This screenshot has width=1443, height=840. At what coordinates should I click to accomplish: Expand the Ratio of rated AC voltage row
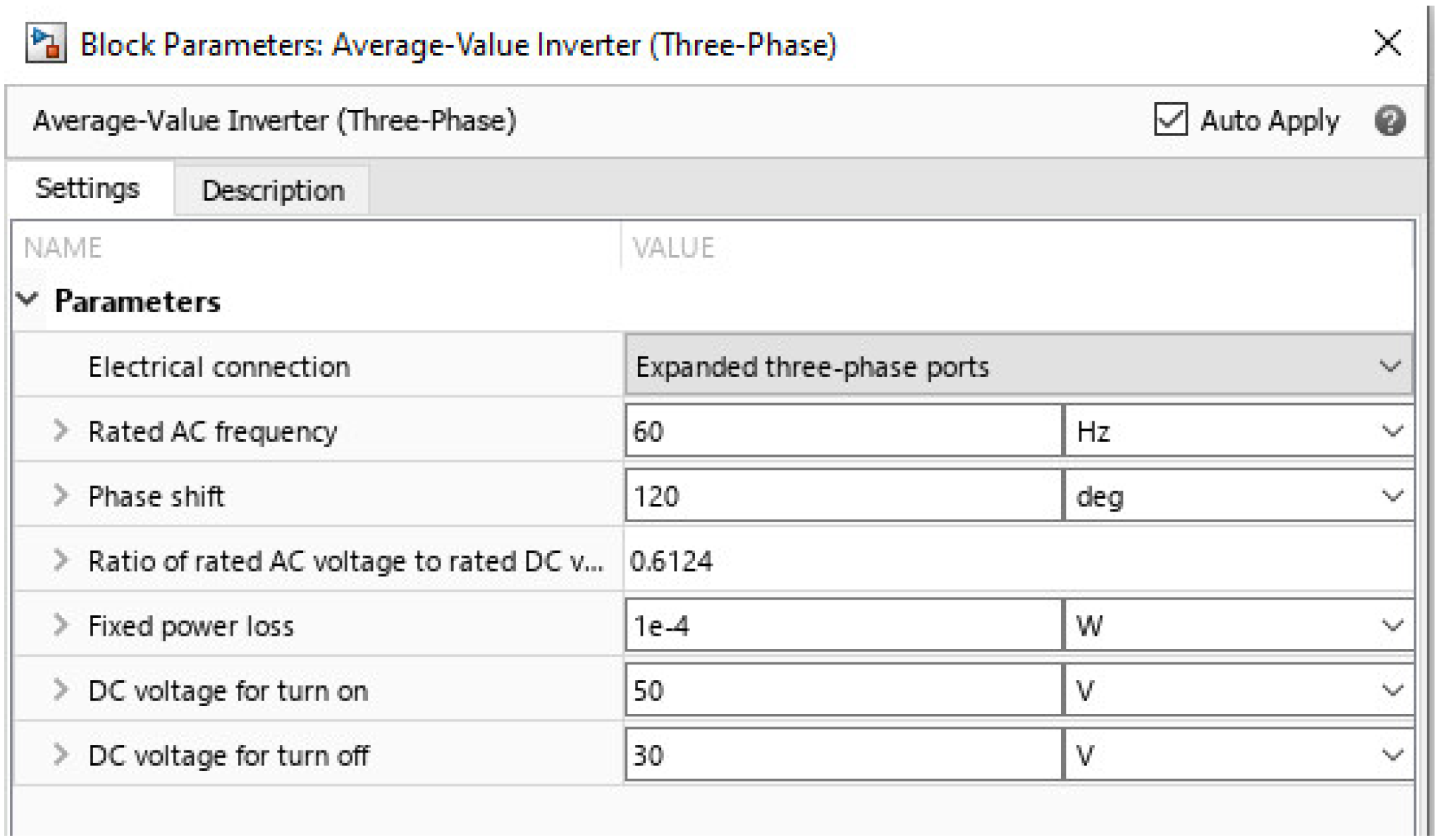coord(61,560)
